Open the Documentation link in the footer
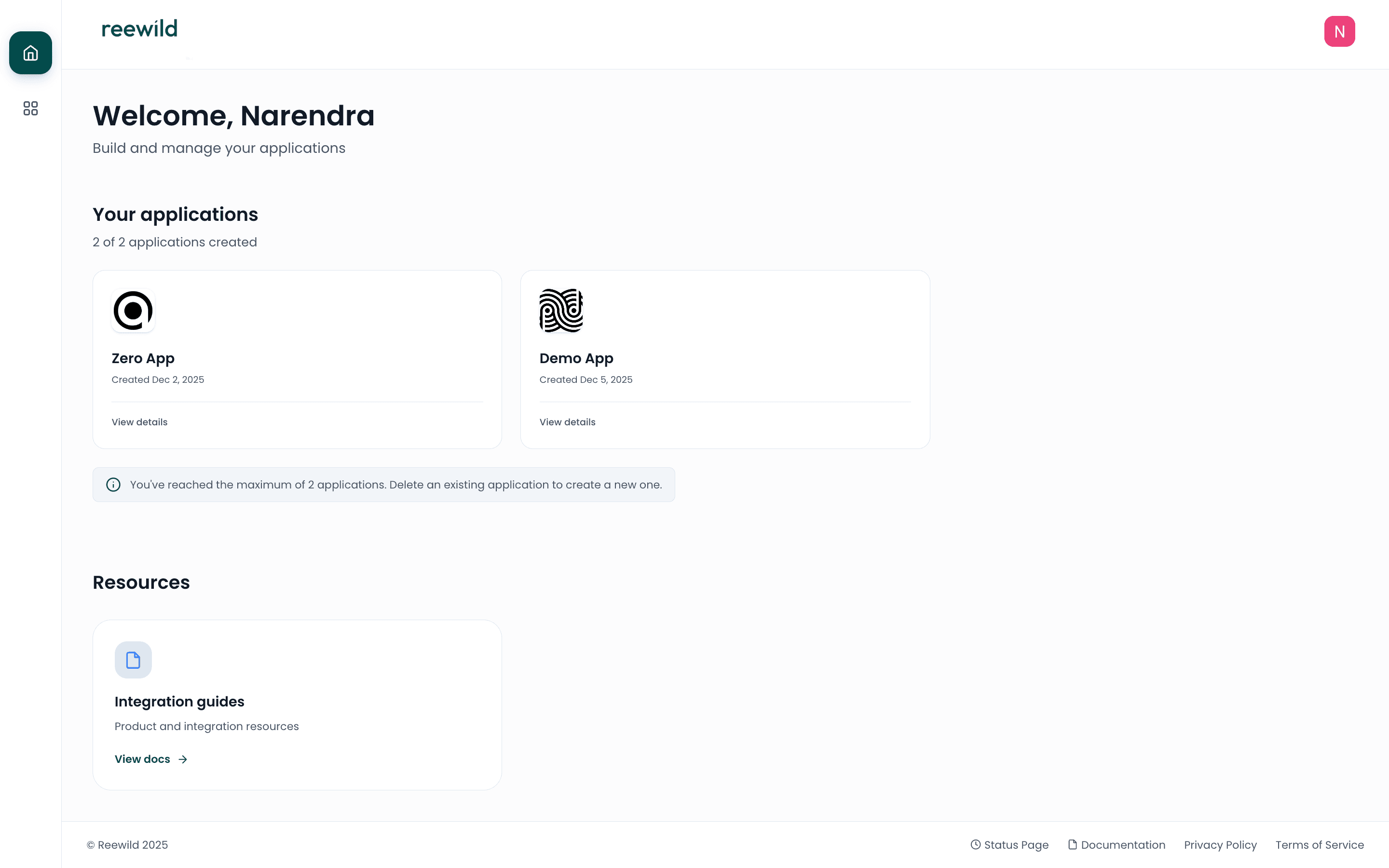Viewport: 1389px width, 868px height. pos(1123,844)
